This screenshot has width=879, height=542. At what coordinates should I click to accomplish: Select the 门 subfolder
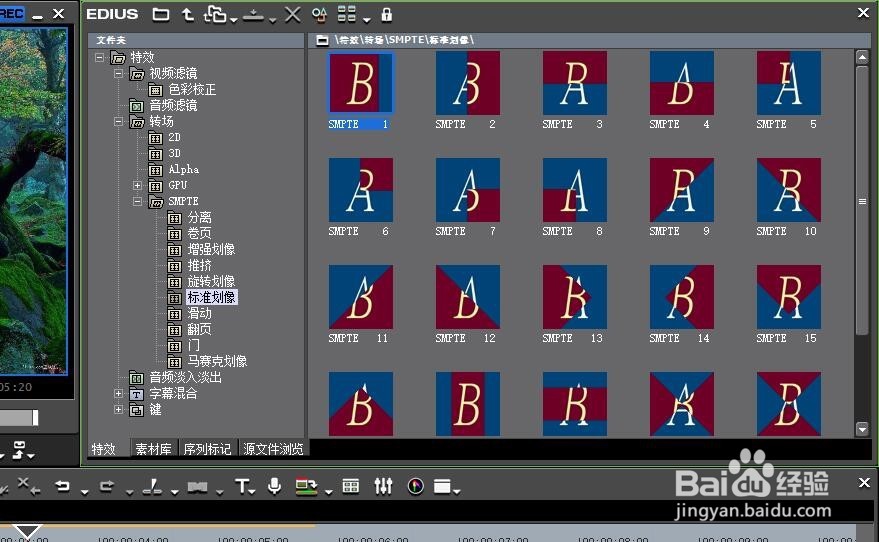tap(193, 345)
